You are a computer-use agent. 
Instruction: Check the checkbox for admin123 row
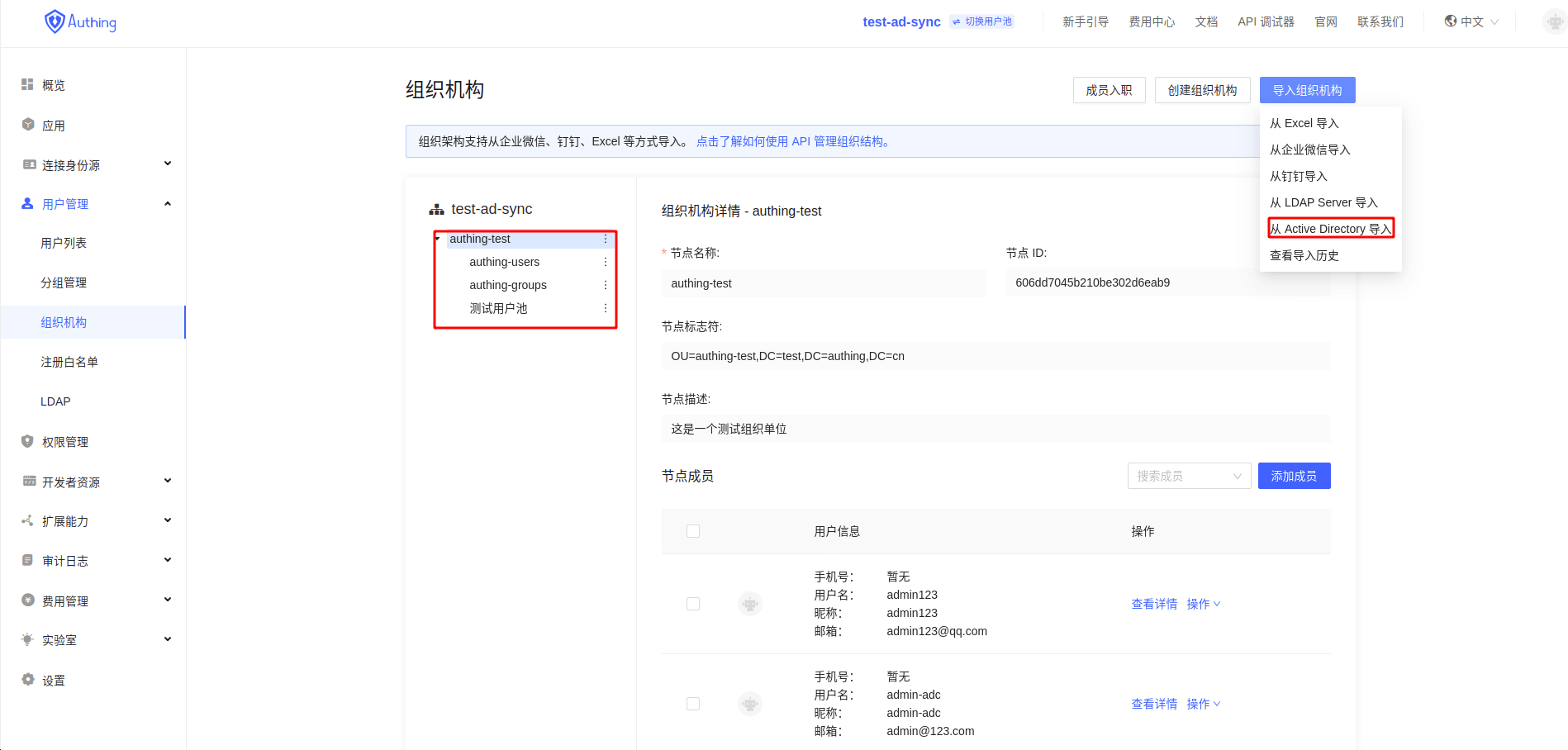coord(693,604)
